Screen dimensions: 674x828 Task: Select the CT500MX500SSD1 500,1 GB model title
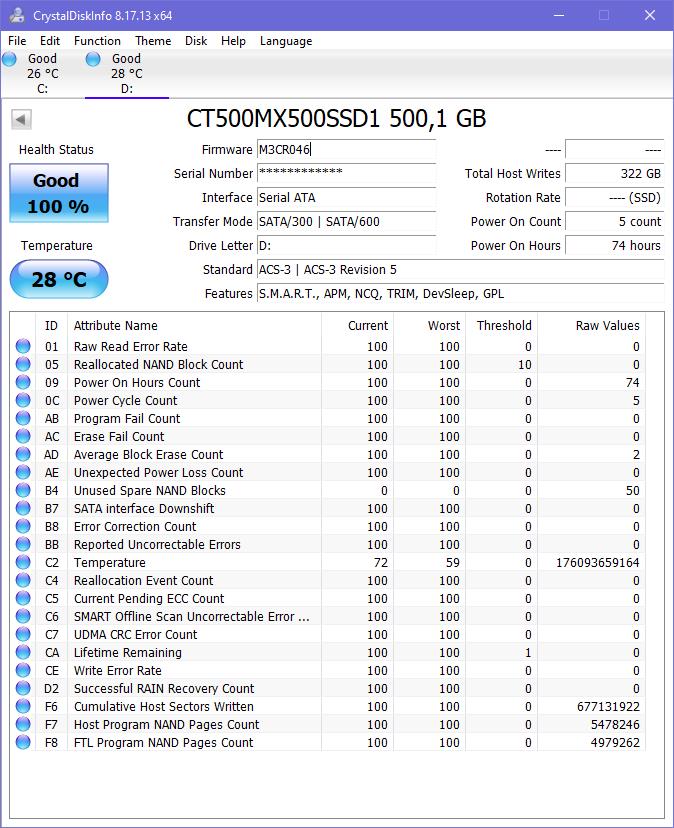point(336,119)
